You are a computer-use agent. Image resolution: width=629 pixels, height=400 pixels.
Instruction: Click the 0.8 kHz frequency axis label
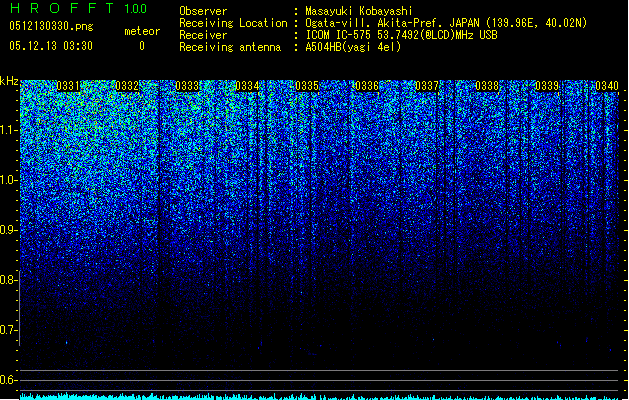pos(9,280)
